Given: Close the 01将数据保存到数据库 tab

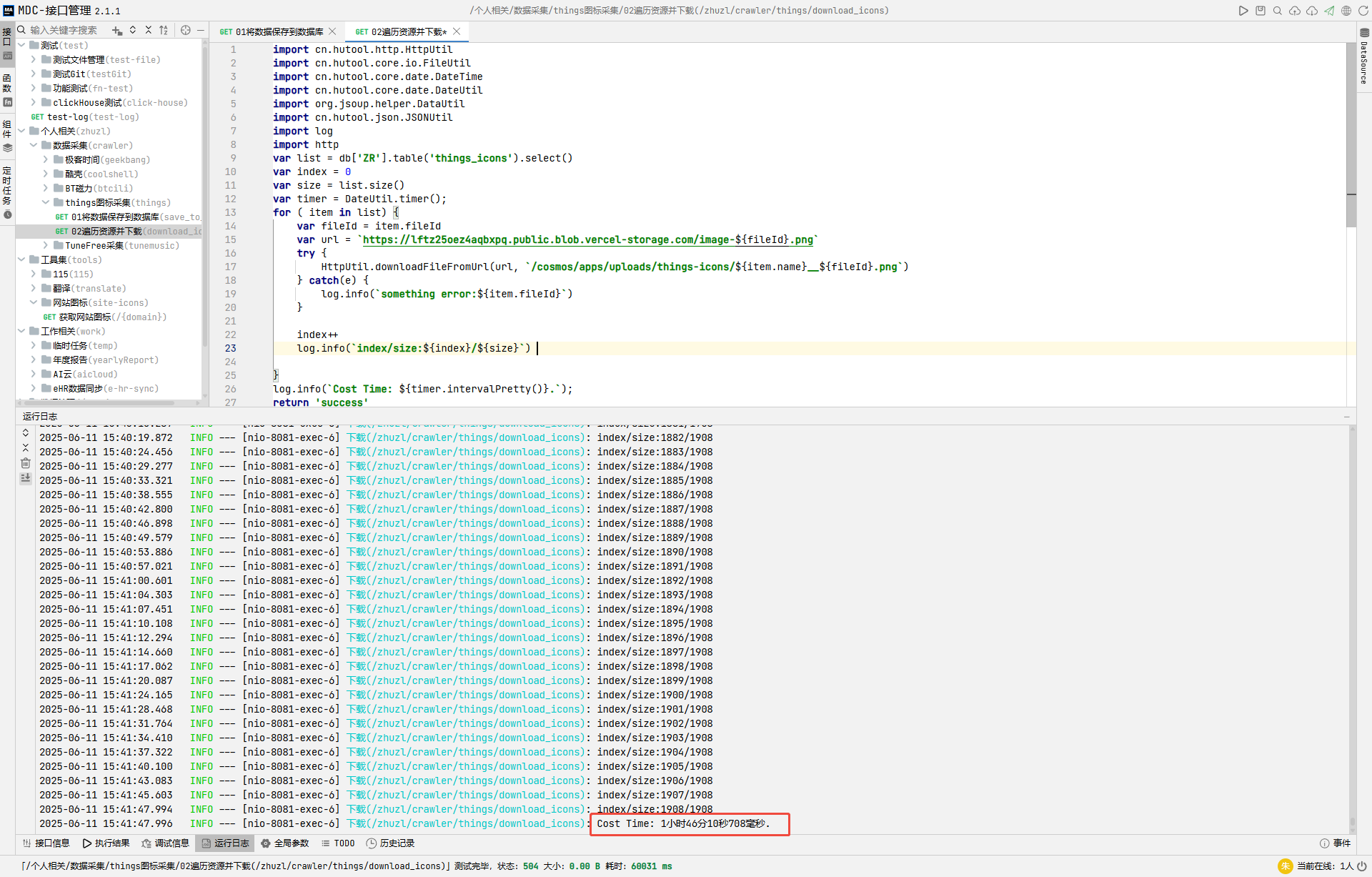Looking at the screenshot, I should point(332,31).
